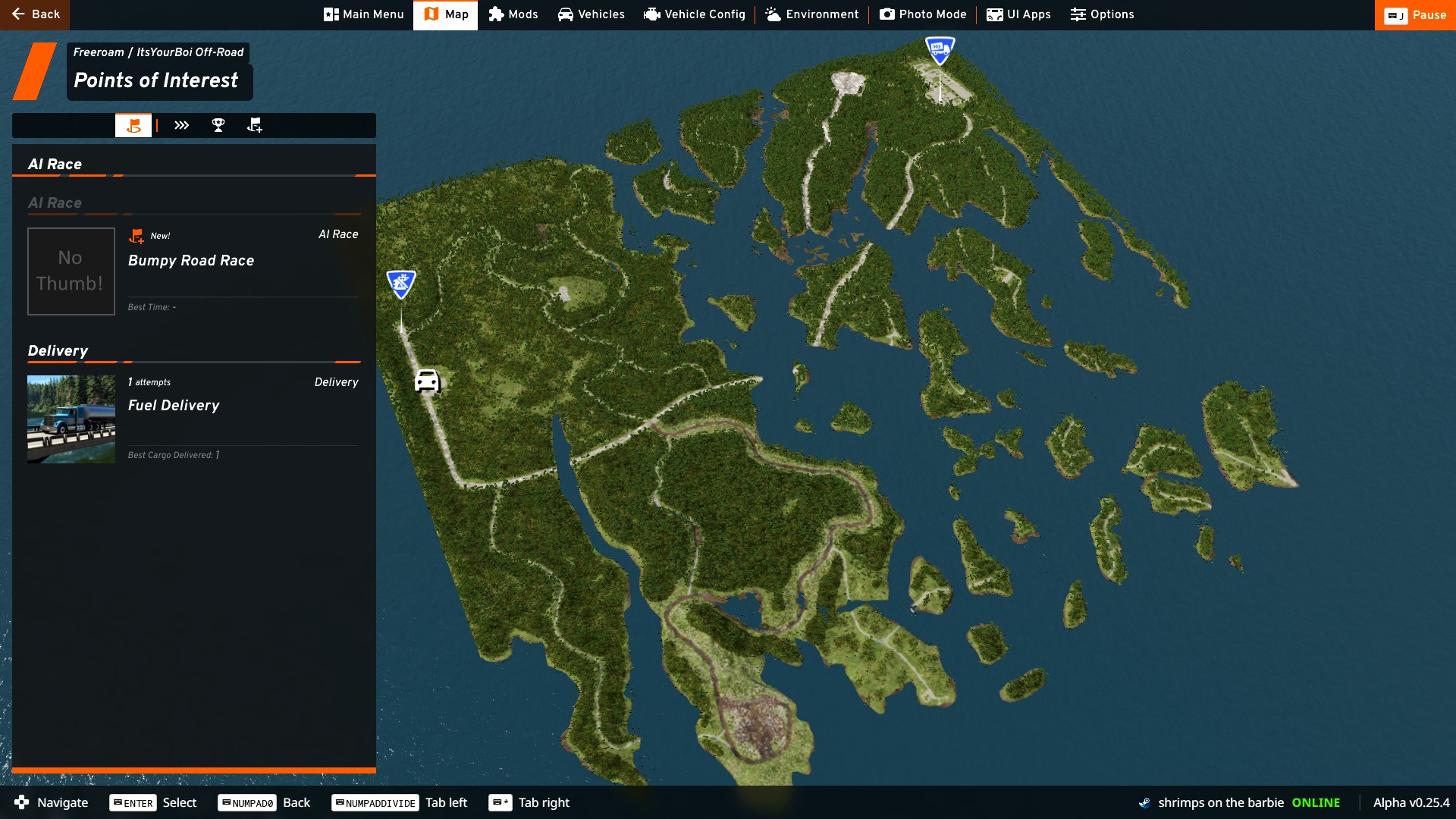Select the Map tab
This screenshot has width=1456, height=819.
click(446, 14)
